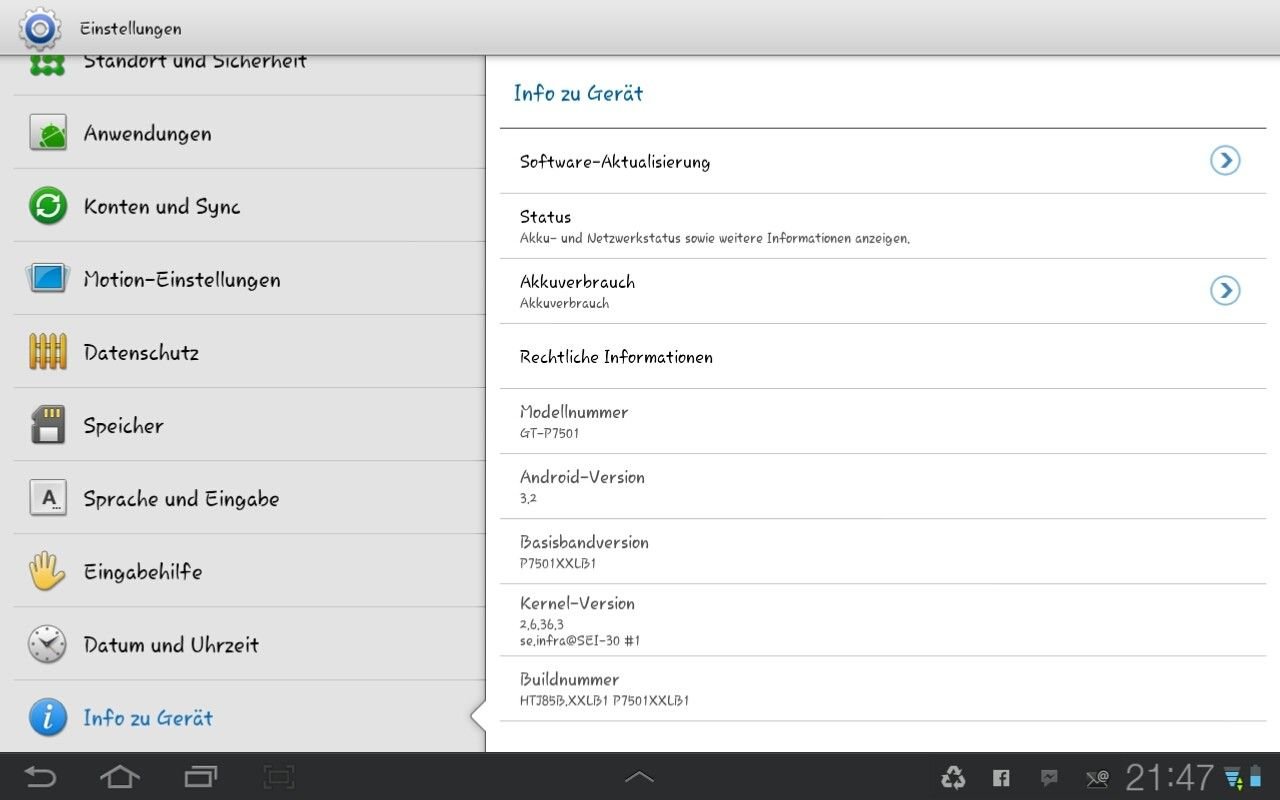Tap the Datenschutz fence icon
1280x800 pixels.
pos(47,352)
